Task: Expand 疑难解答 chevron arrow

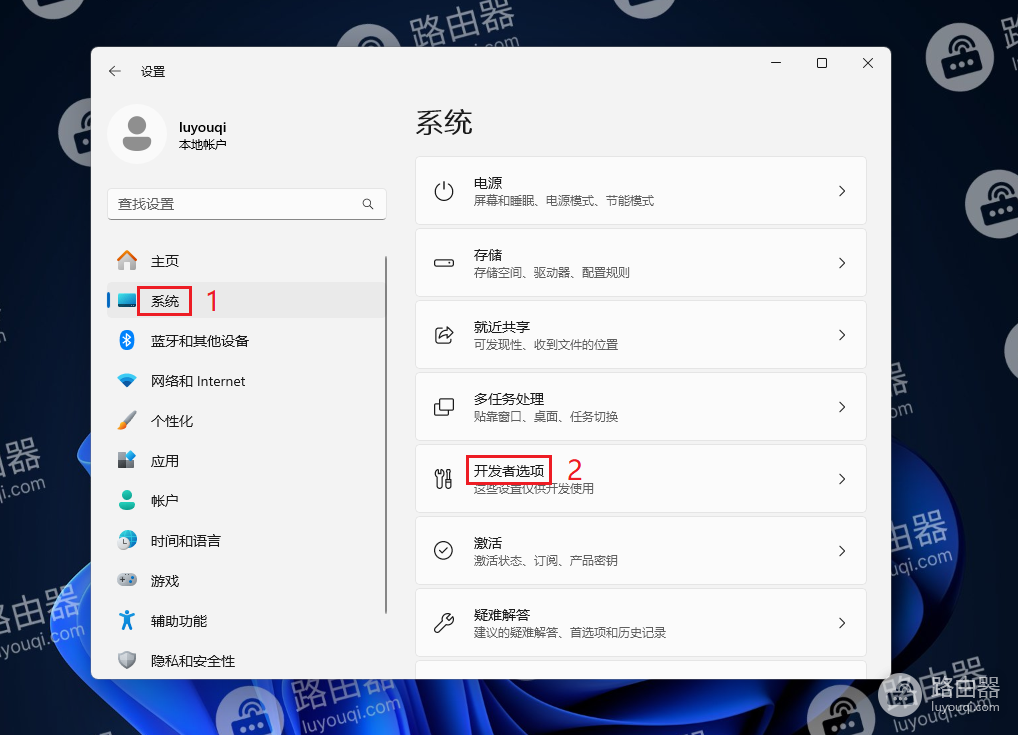Action: click(x=842, y=623)
